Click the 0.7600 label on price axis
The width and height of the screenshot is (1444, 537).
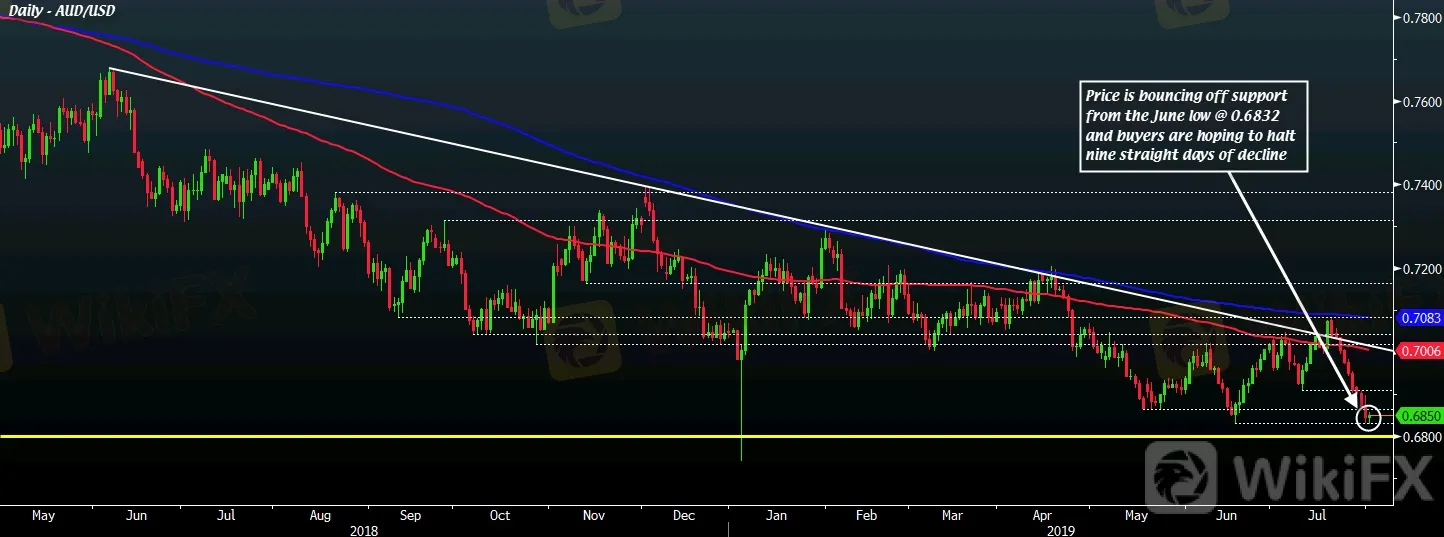[1421, 102]
